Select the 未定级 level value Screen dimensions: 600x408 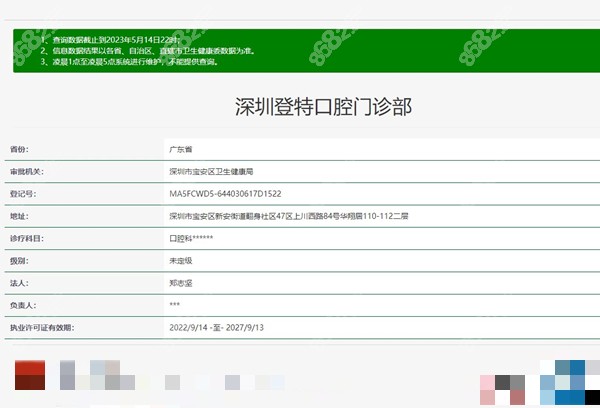click(181, 261)
